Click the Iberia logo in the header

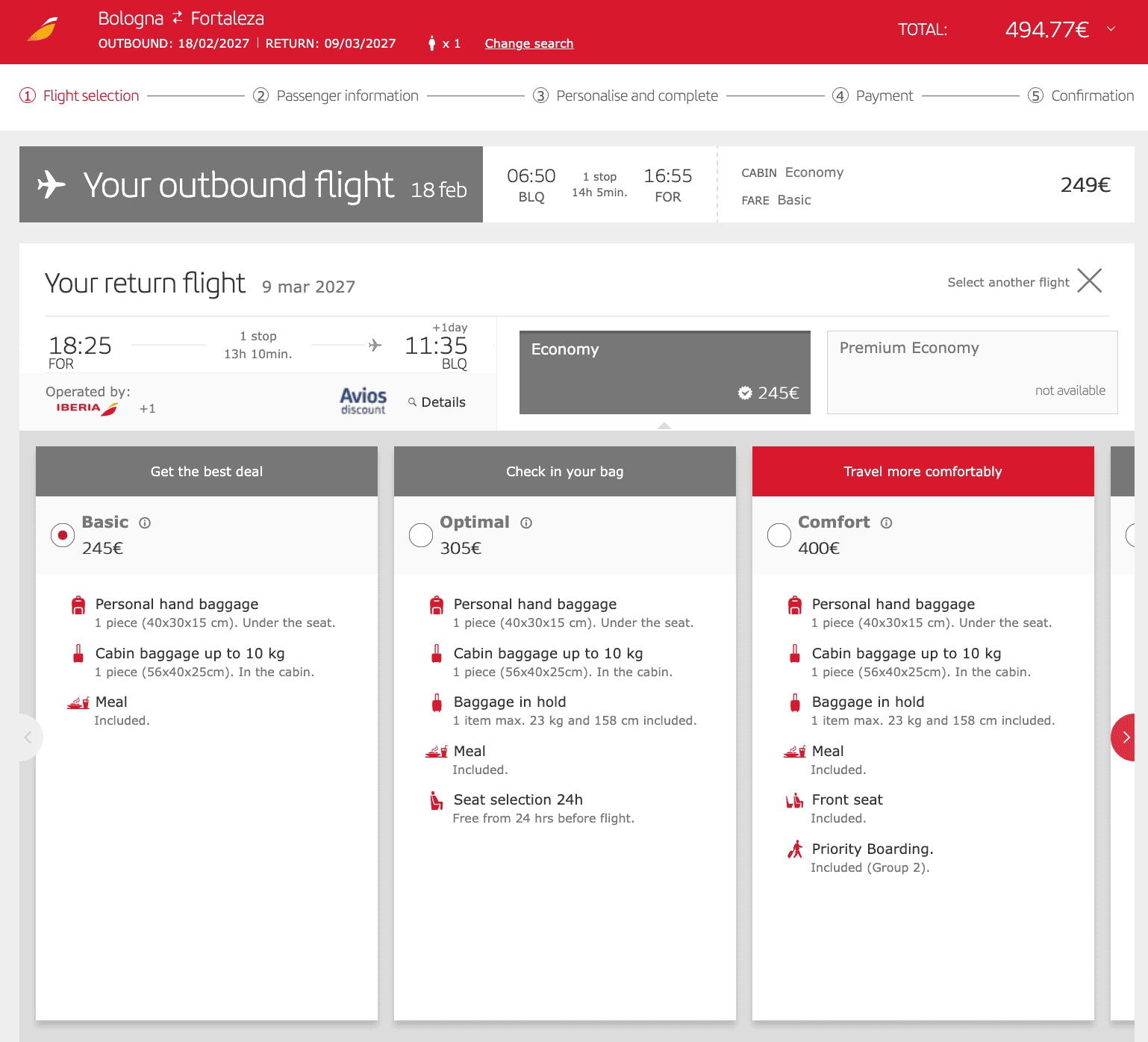(x=43, y=29)
